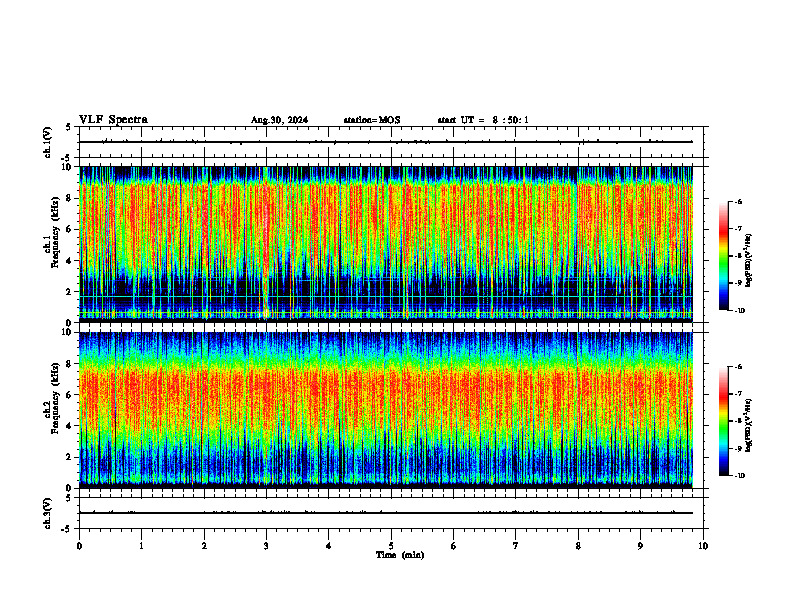Click the ch.1(V) axis label
Image resolution: width=792 pixels, height=612 pixels.
point(48,142)
